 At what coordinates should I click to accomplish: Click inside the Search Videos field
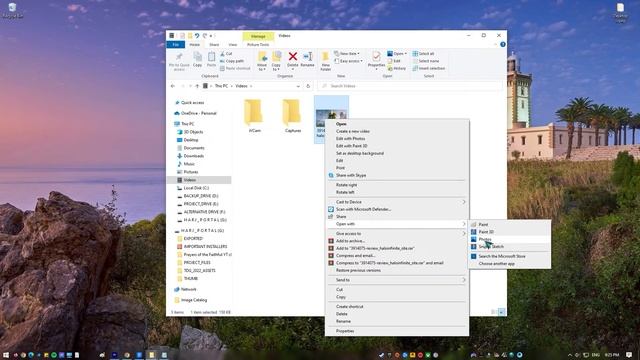tap(409, 86)
